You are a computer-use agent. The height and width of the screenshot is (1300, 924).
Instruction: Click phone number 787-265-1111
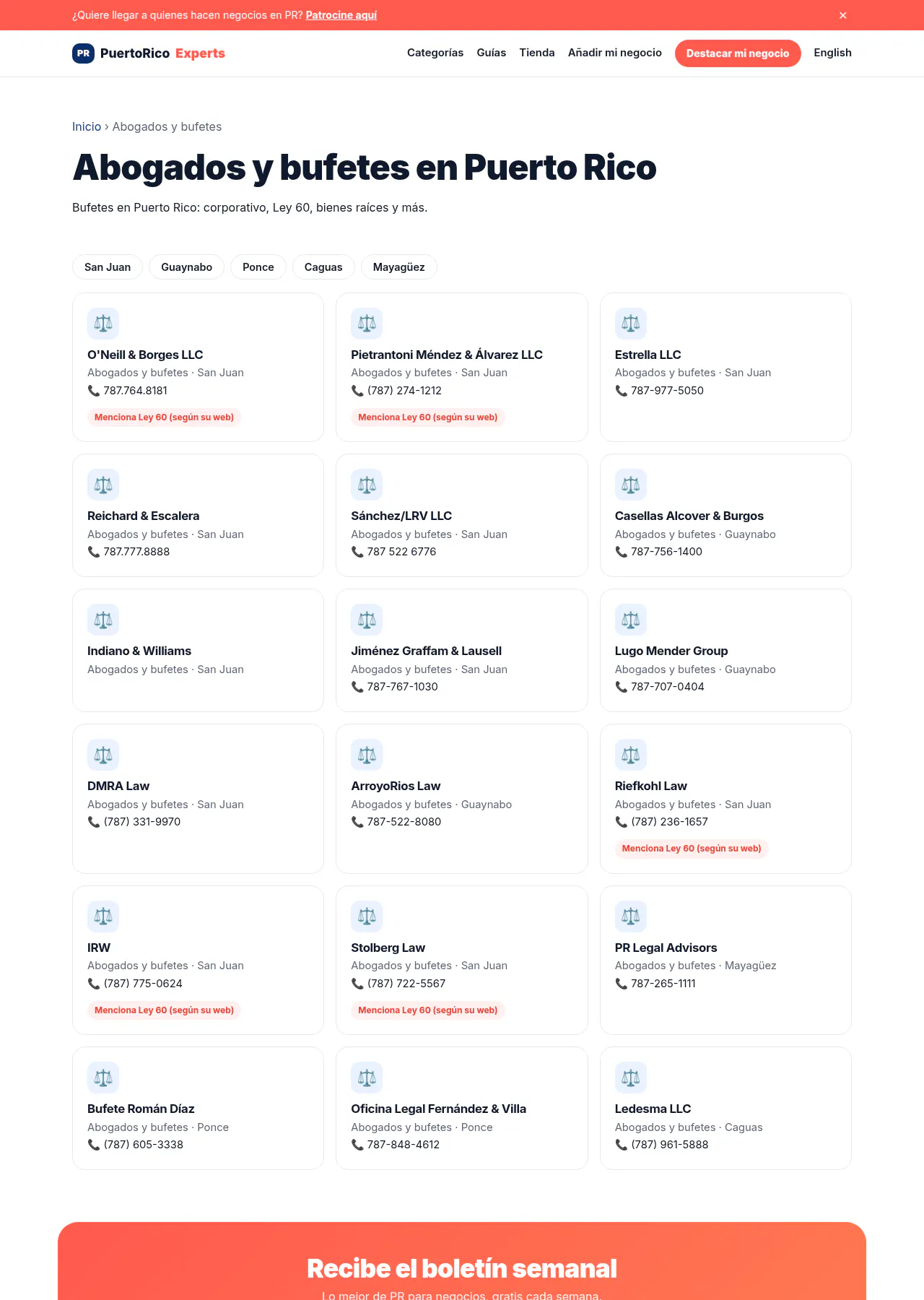663,984
